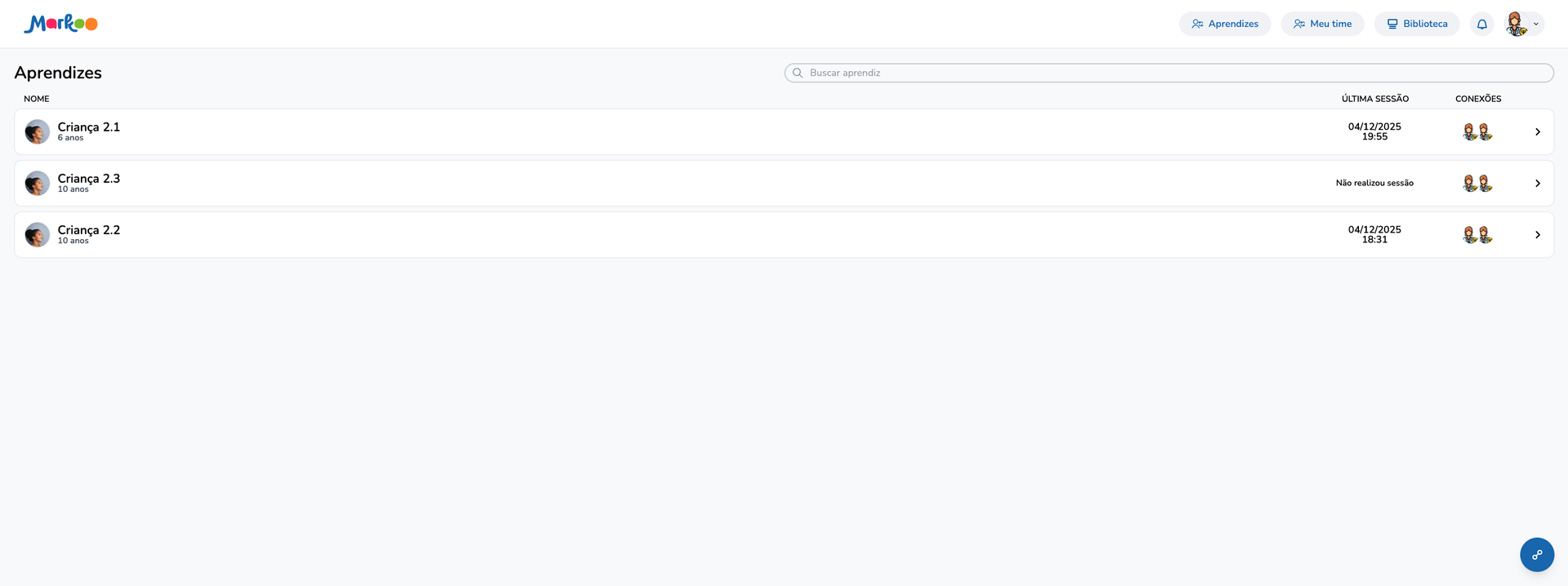View Criança 2.1 connection avatars

(x=1477, y=132)
